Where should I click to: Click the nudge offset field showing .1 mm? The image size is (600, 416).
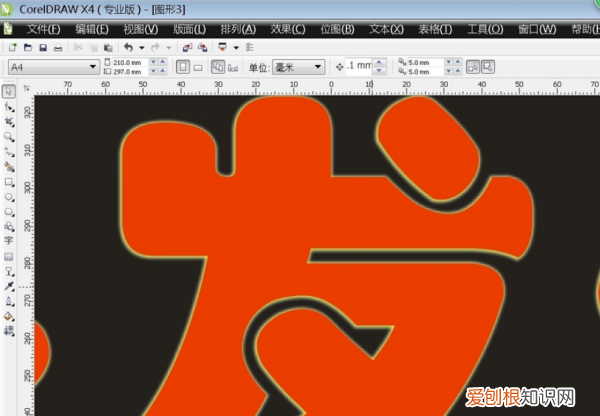tap(358, 67)
